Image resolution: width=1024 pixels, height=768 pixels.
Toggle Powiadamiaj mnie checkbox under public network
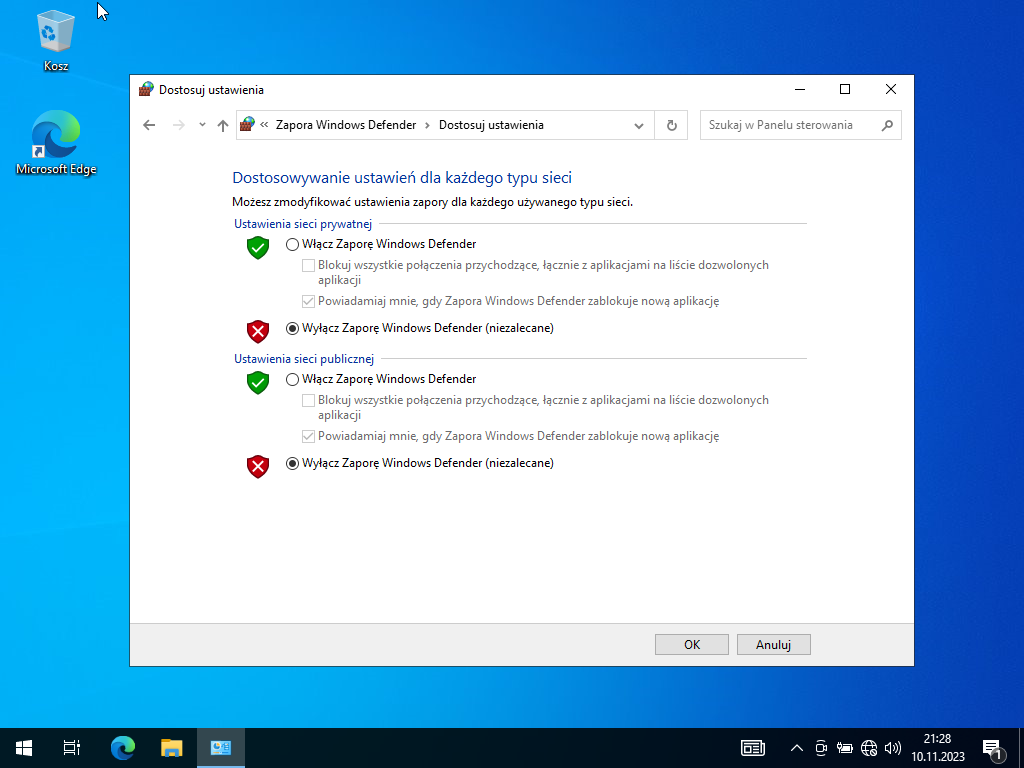click(308, 436)
